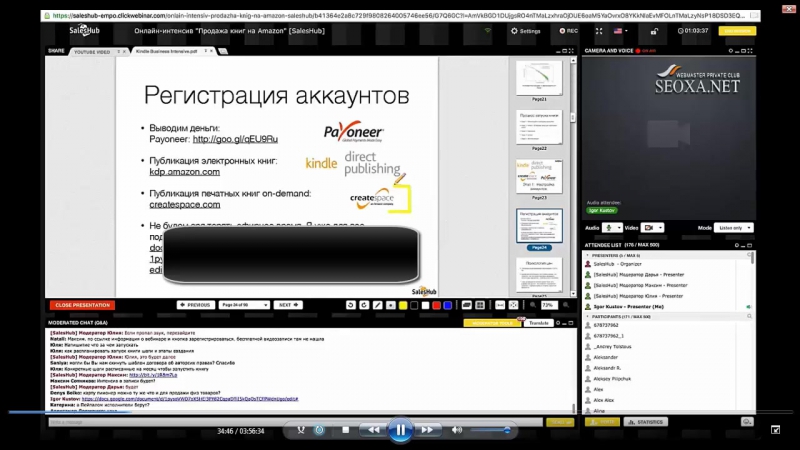
Task: Select the pointer highlight tool
Action: (x=391, y=305)
